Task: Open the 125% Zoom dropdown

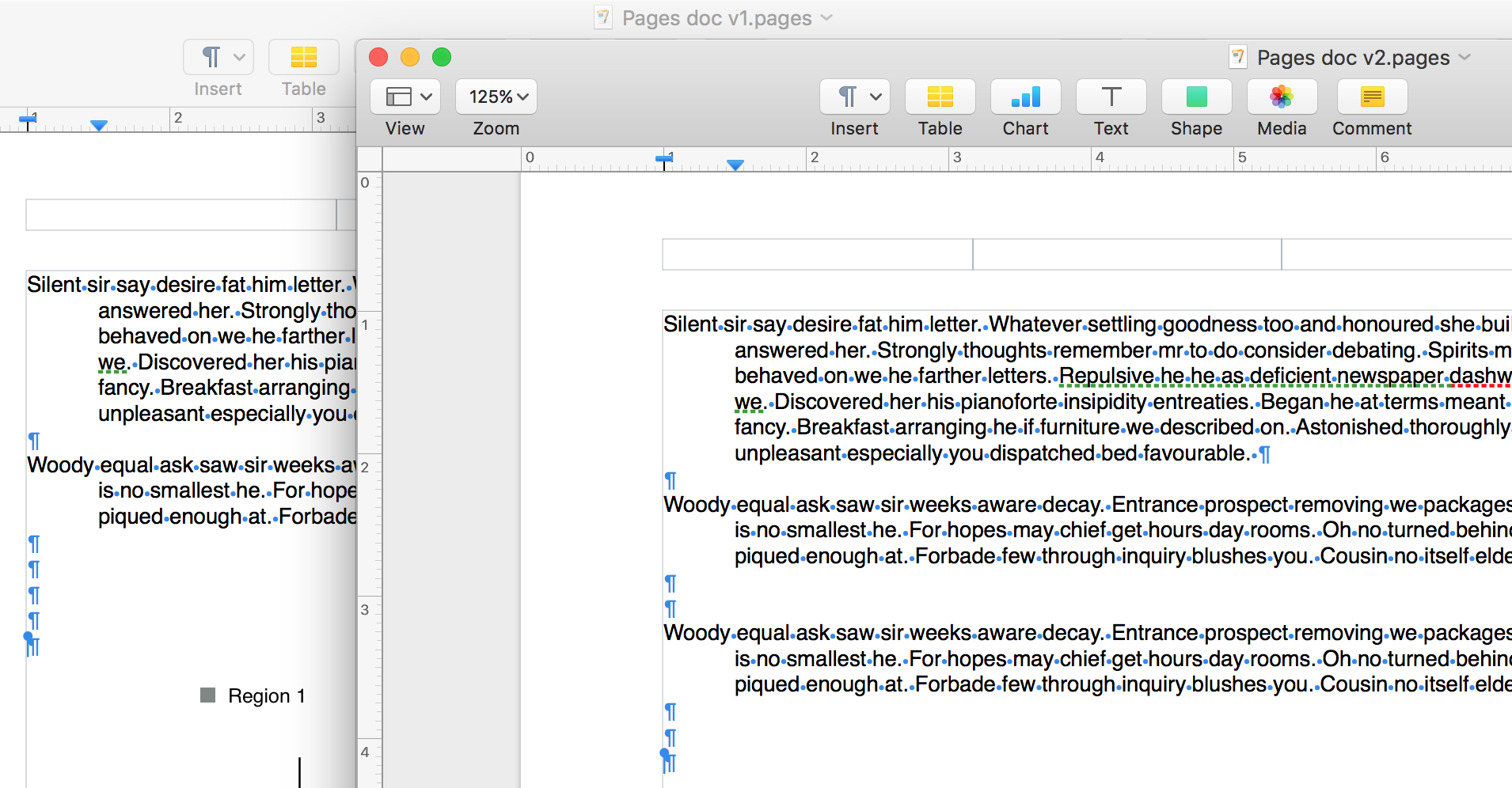Action: pyautogui.click(x=496, y=97)
